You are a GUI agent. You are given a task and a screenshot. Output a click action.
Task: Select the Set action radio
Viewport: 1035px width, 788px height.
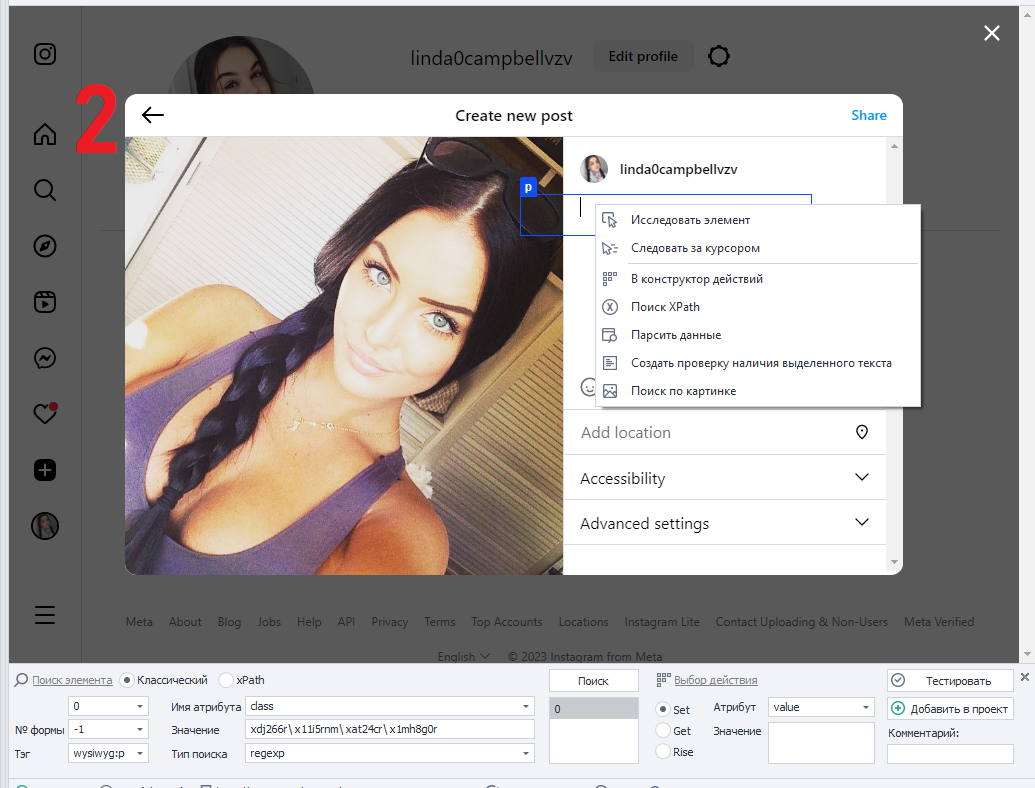pos(663,709)
